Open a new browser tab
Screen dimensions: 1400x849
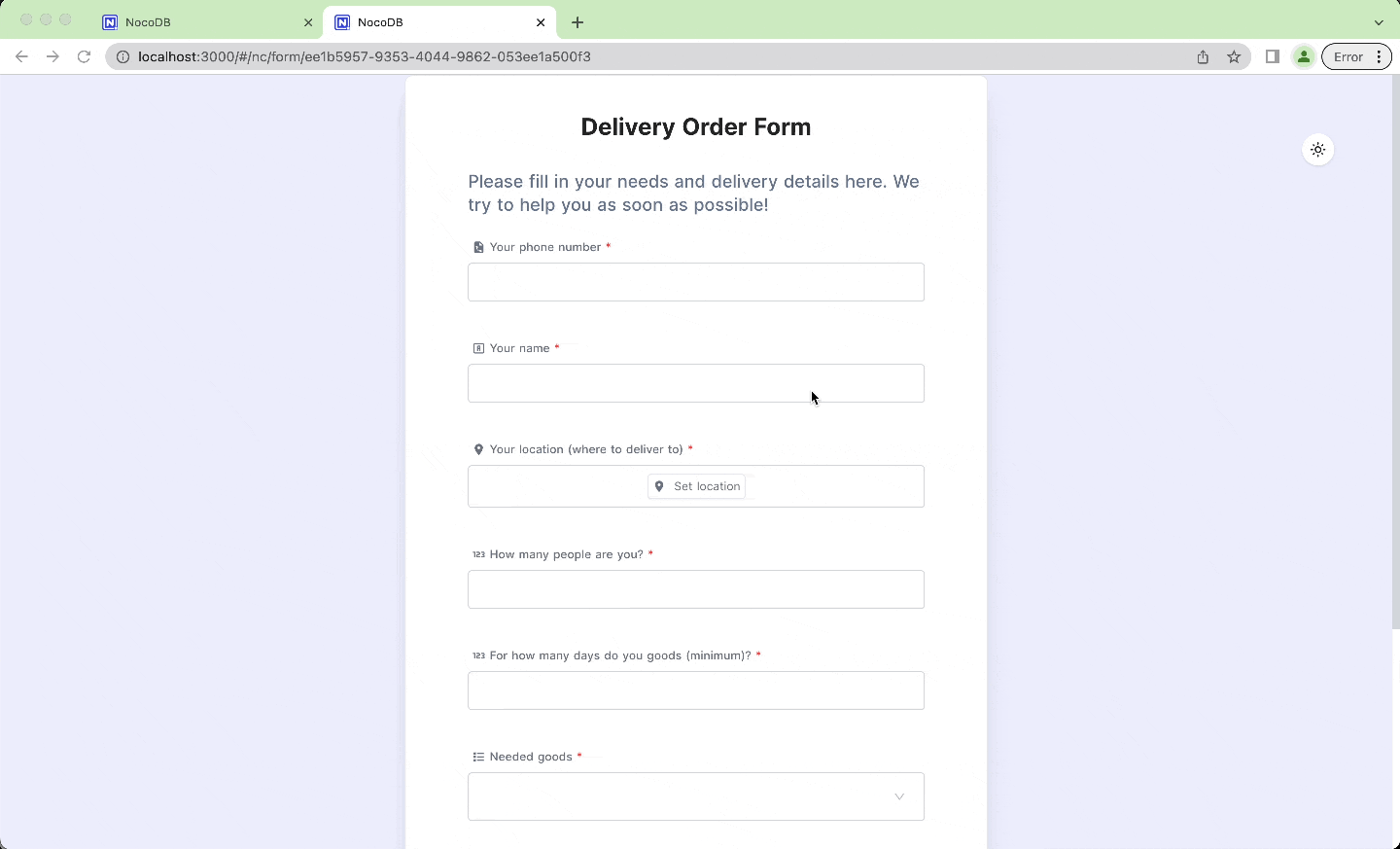pyautogui.click(x=577, y=22)
